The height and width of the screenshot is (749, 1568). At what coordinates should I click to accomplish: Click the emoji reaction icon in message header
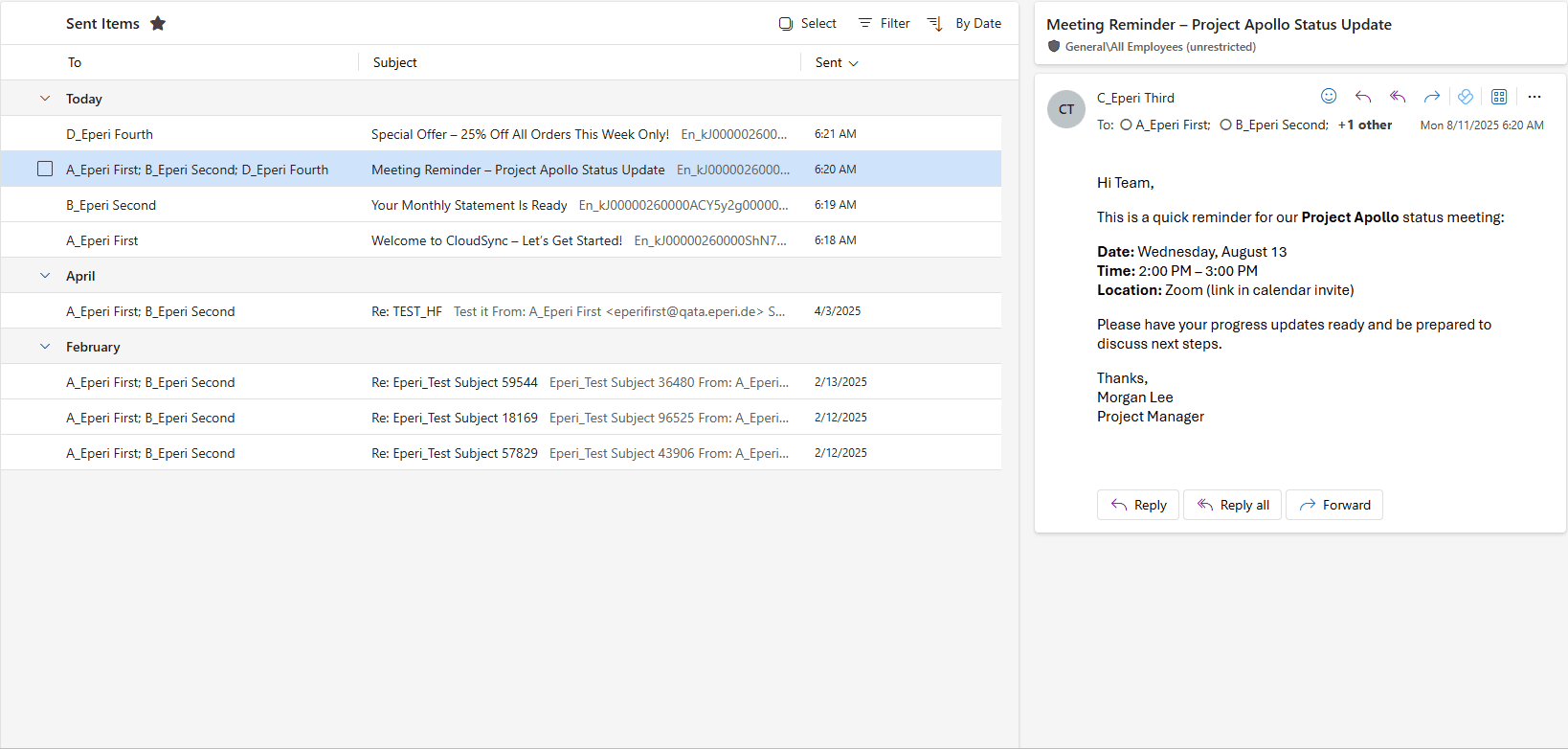tap(1329, 96)
